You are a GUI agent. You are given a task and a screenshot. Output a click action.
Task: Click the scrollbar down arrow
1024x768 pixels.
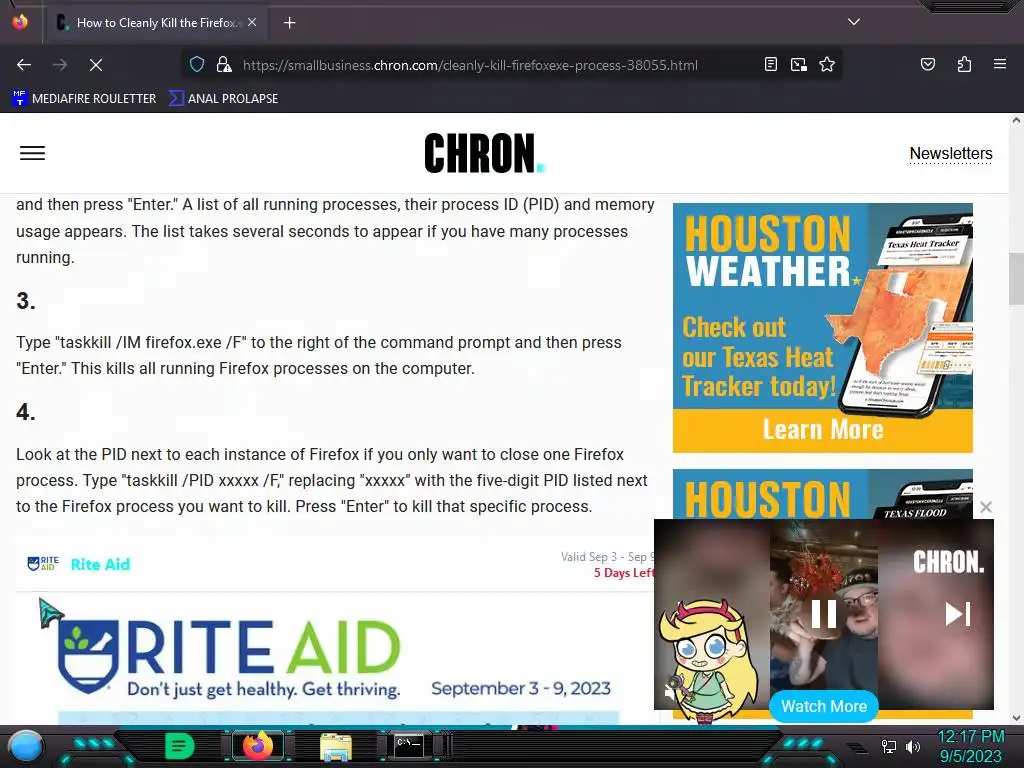pos(1016,718)
